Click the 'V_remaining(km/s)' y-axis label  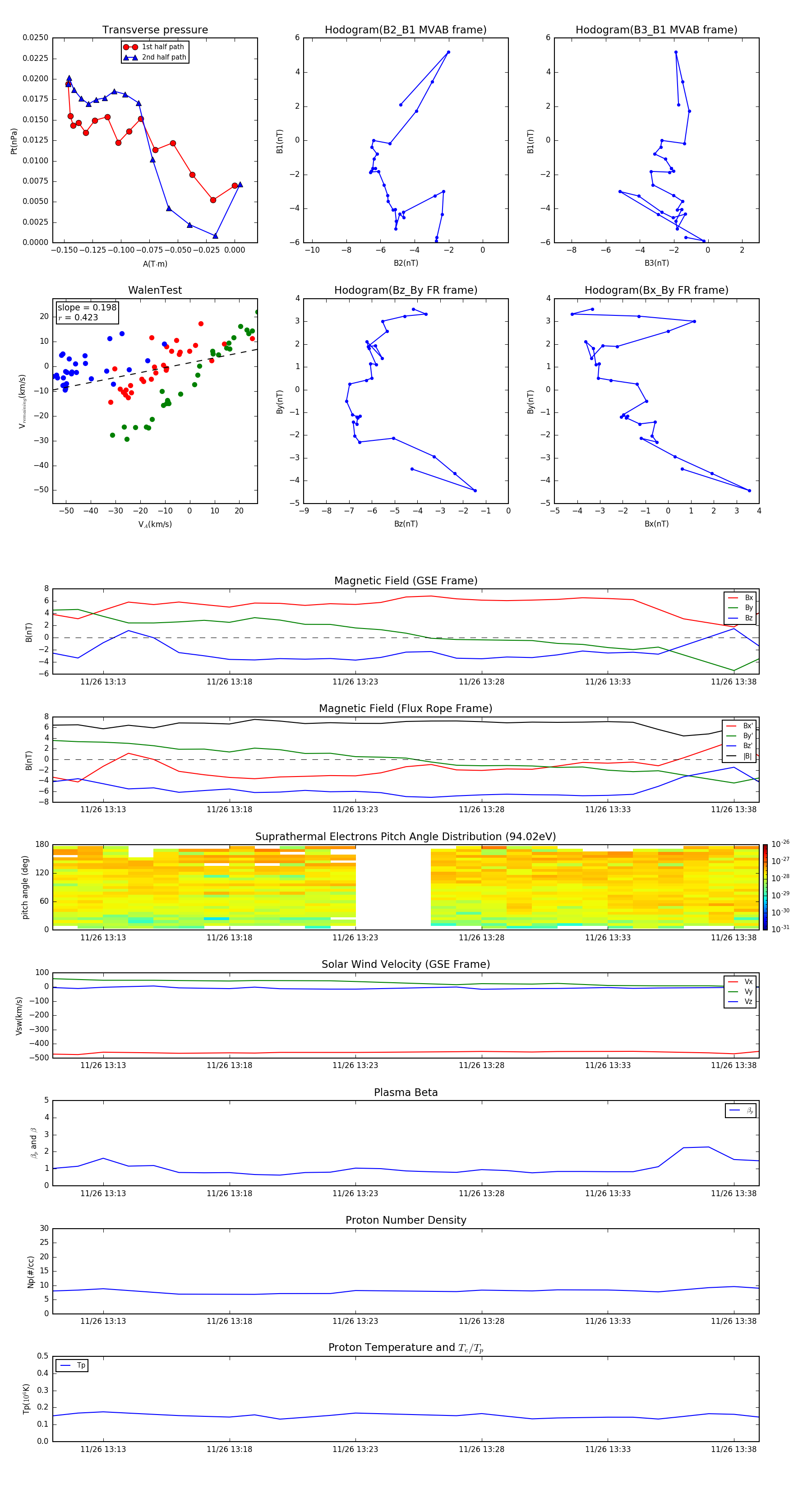pyautogui.click(x=23, y=401)
